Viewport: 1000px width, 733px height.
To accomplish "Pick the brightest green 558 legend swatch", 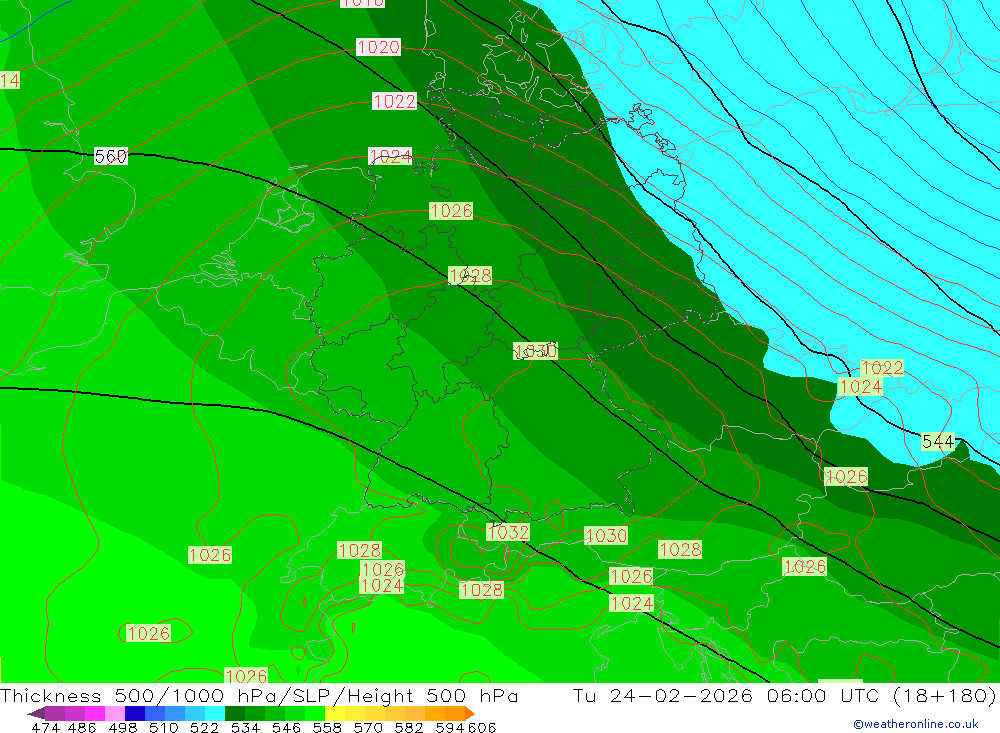I will [315, 713].
